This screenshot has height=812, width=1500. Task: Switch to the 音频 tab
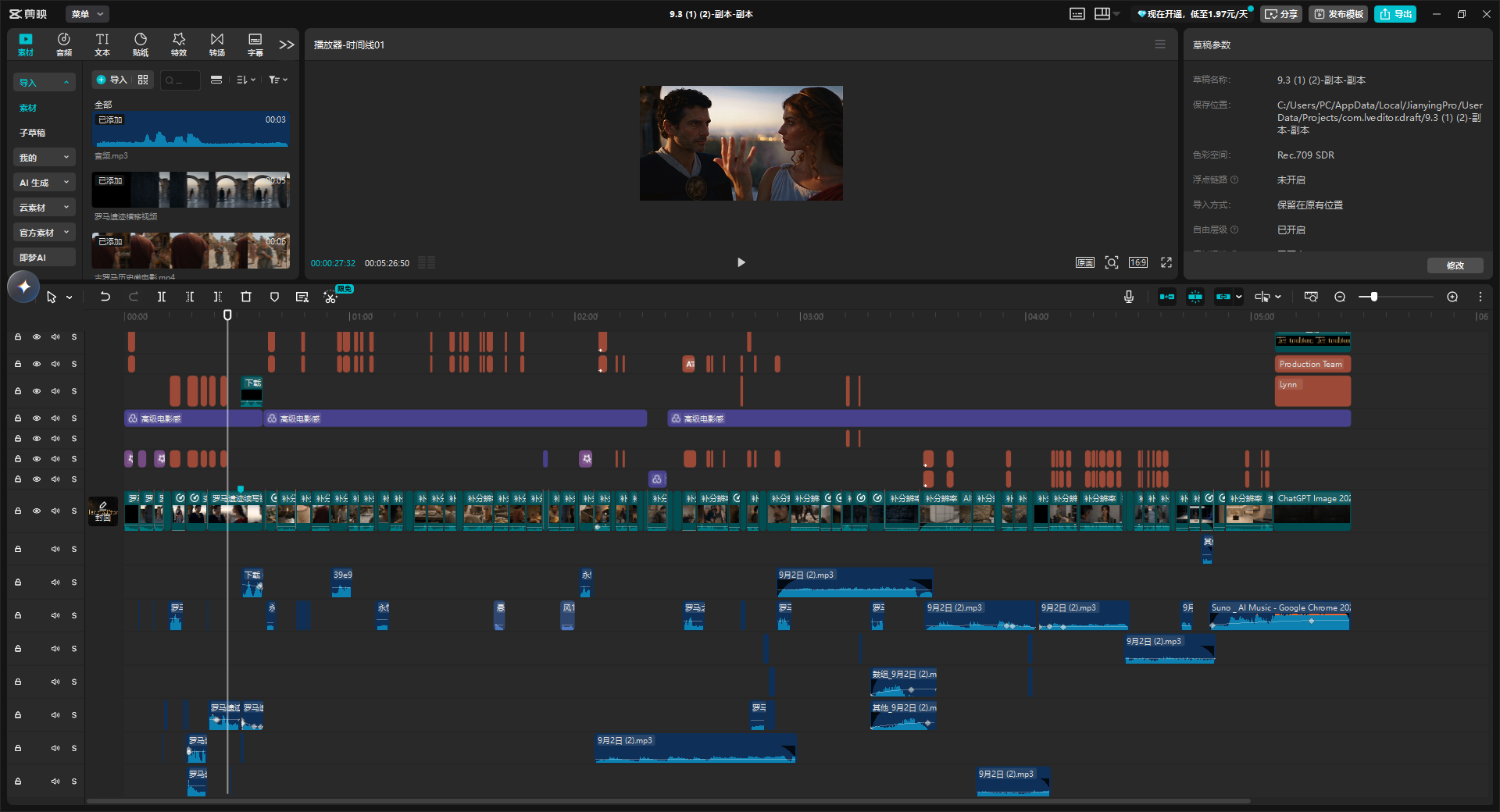(x=64, y=45)
